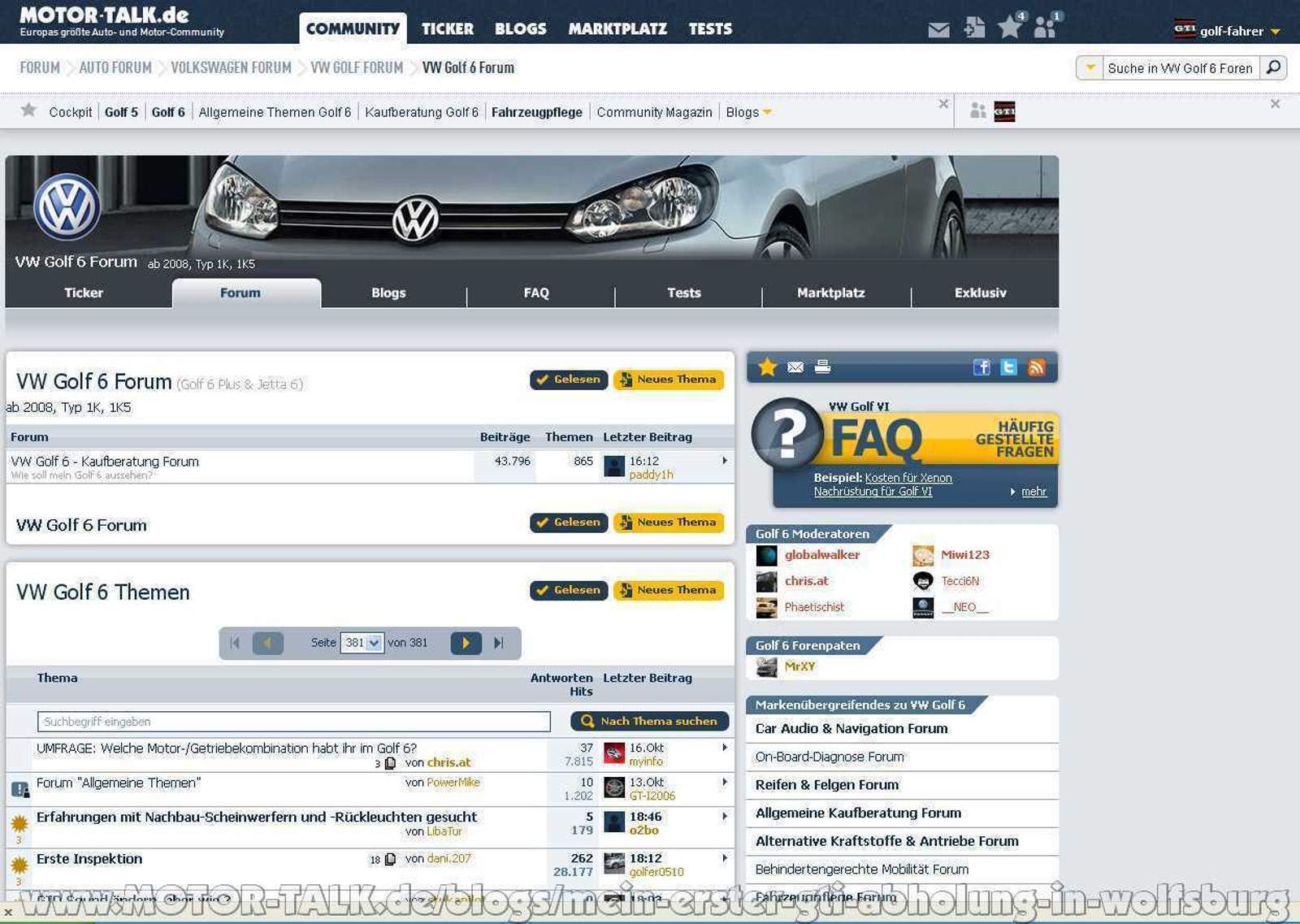Click Nach Thema suchen button
Screen dimensions: 1300x924
649,721
